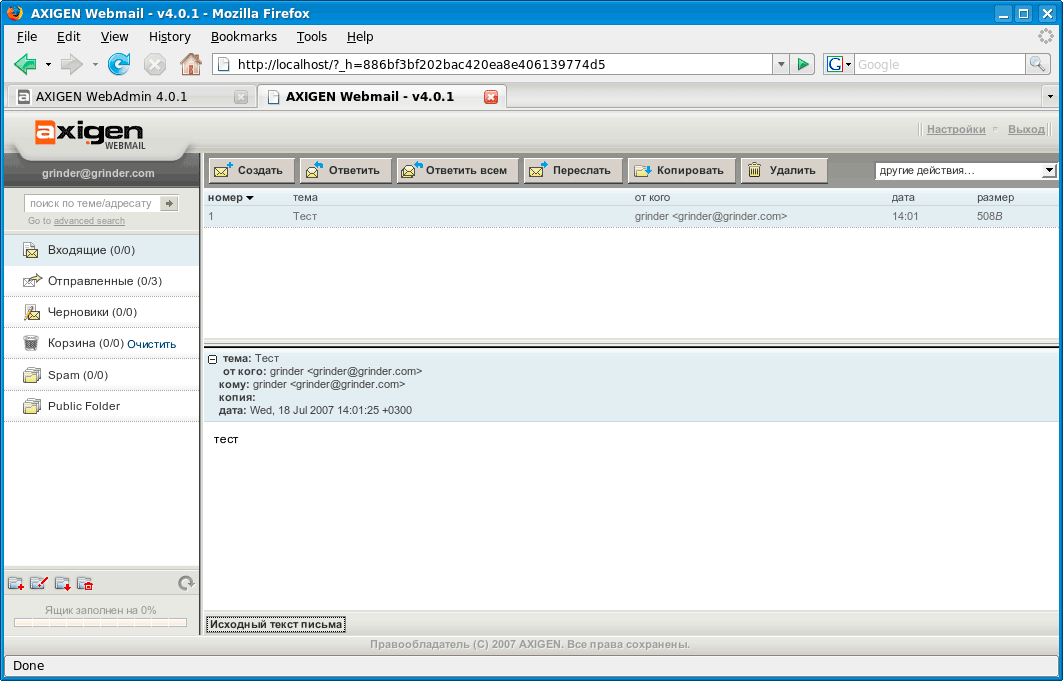Open the Edit menu
This screenshot has width=1063, height=681.
(x=68, y=37)
